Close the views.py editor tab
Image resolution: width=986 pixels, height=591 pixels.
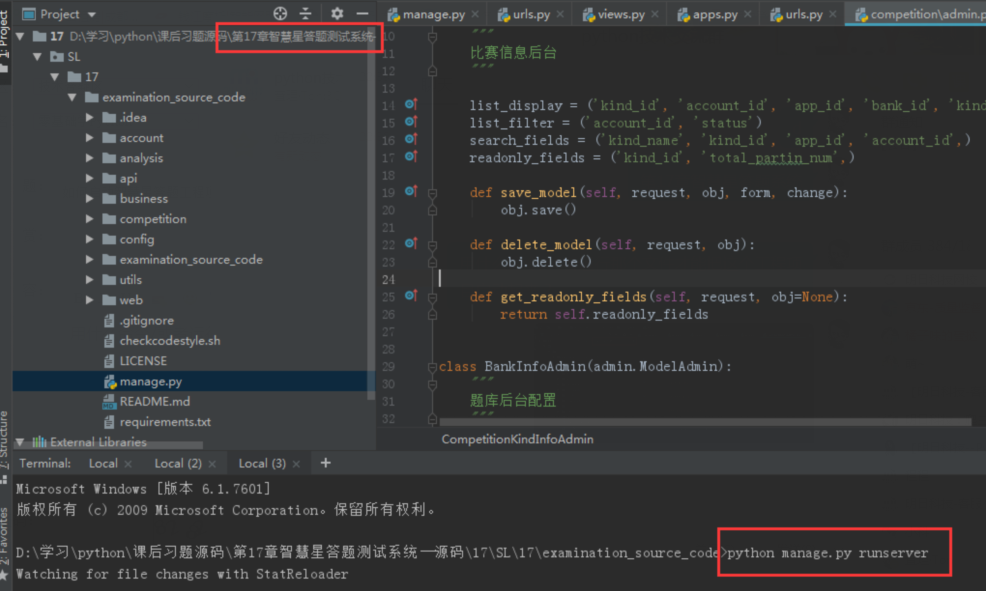[655, 14]
